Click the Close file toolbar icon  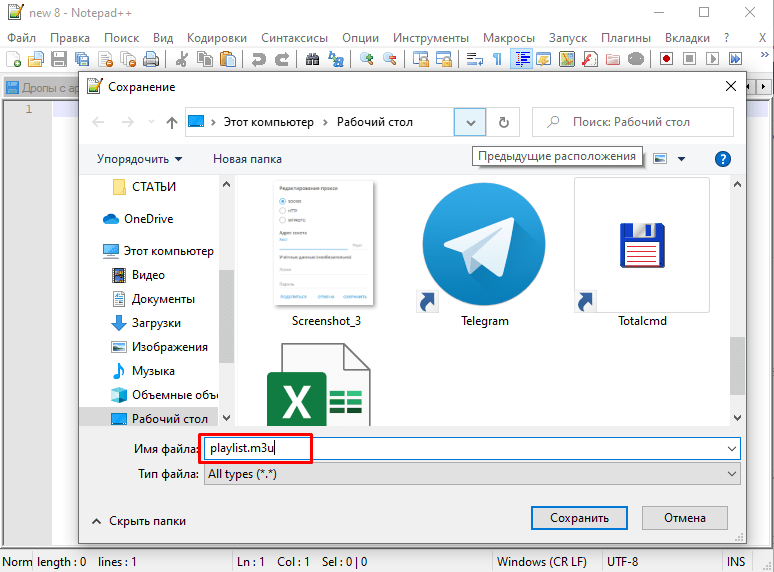pos(105,59)
